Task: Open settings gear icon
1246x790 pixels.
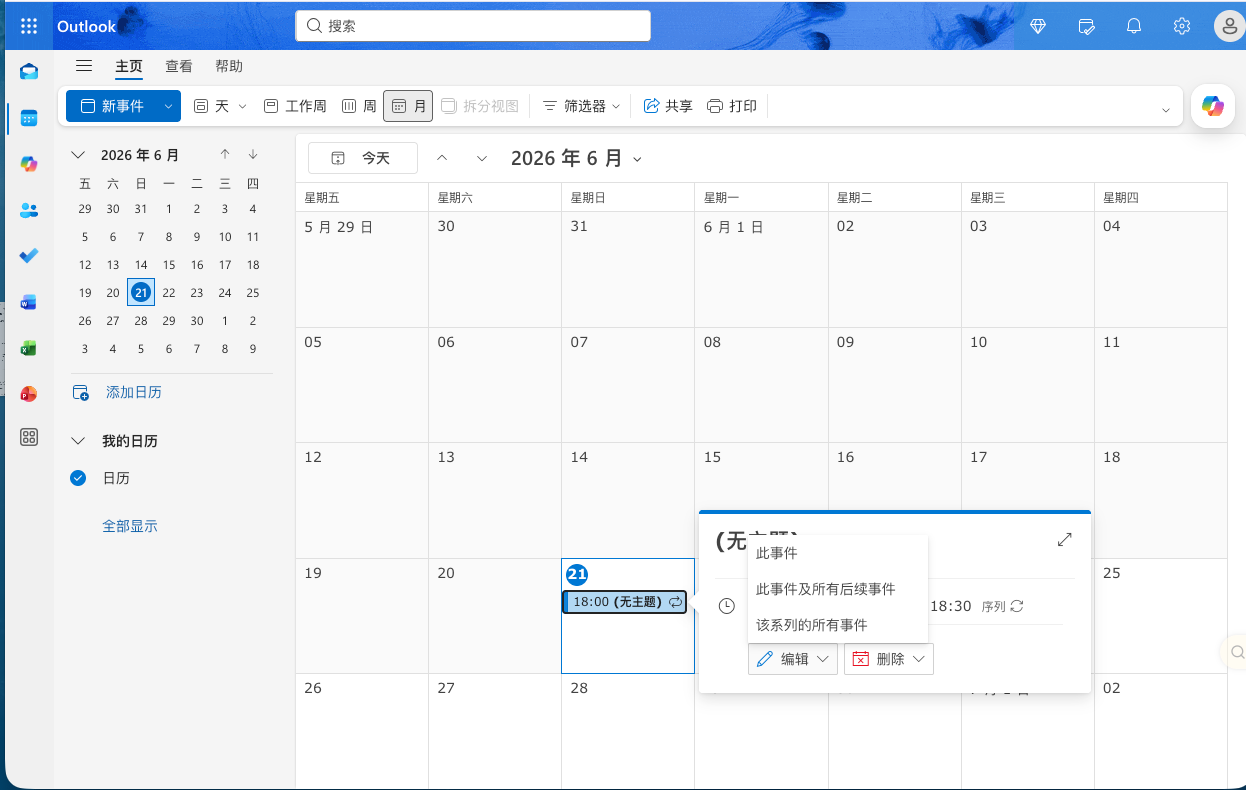Action: pyautogui.click(x=1182, y=26)
